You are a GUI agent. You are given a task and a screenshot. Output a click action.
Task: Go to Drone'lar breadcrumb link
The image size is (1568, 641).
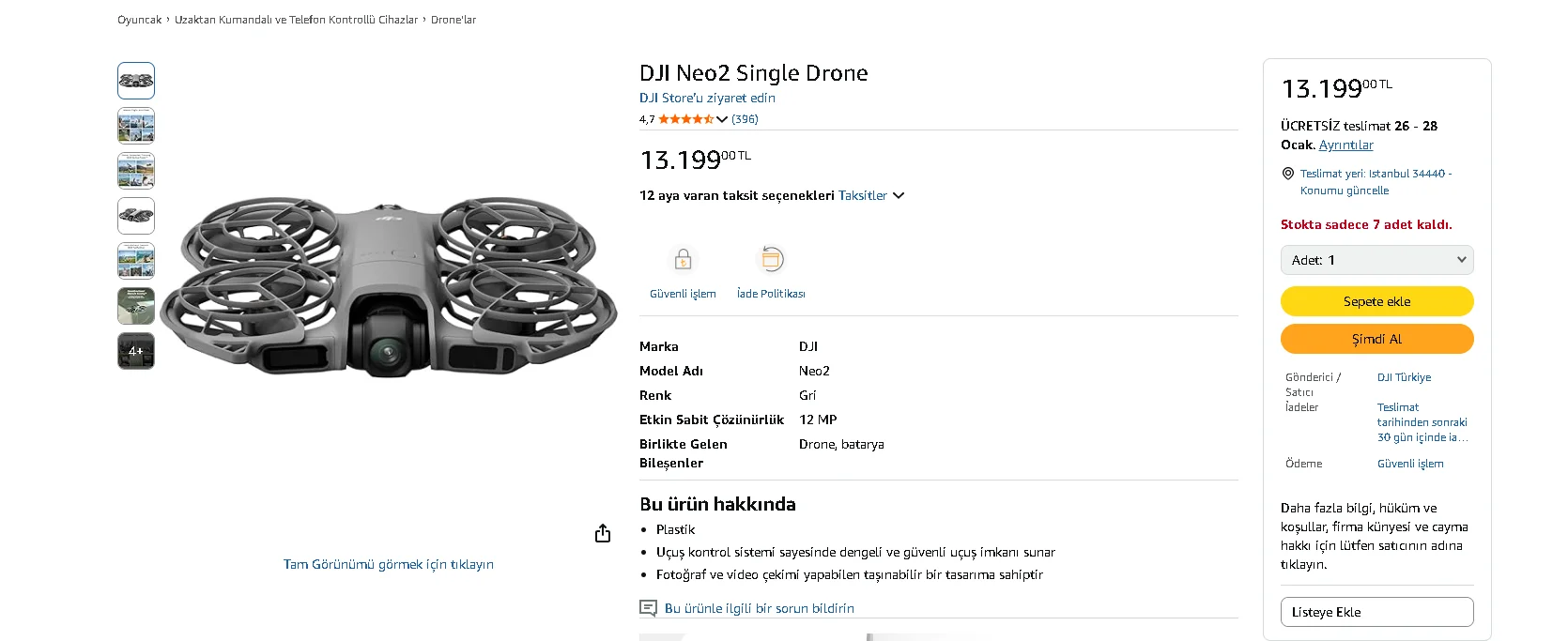click(453, 20)
